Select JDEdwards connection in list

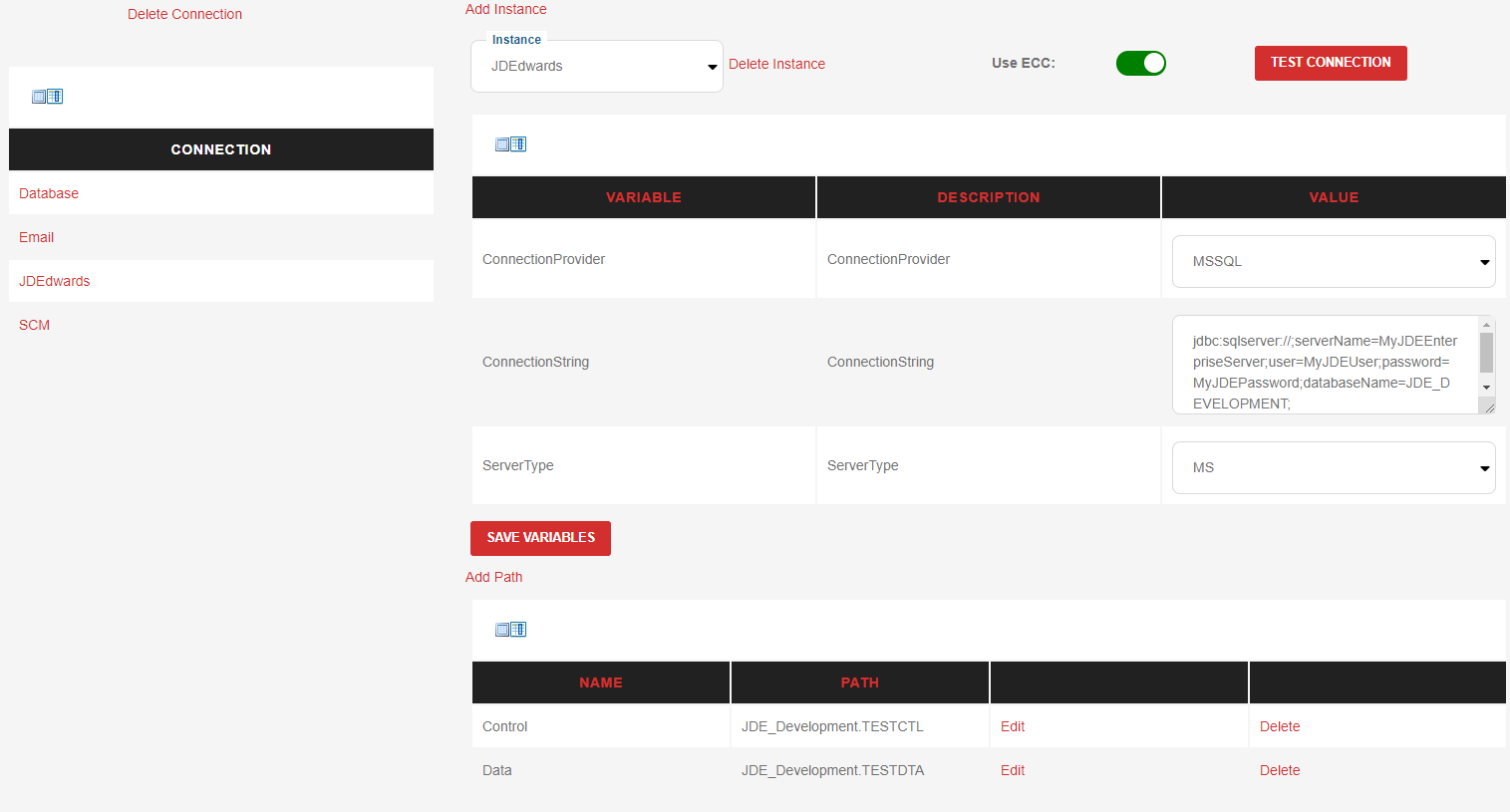tap(54, 281)
